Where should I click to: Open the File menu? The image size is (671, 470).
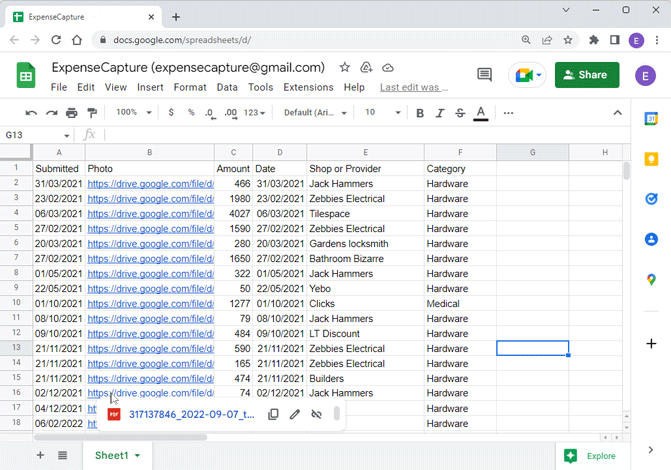(59, 87)
